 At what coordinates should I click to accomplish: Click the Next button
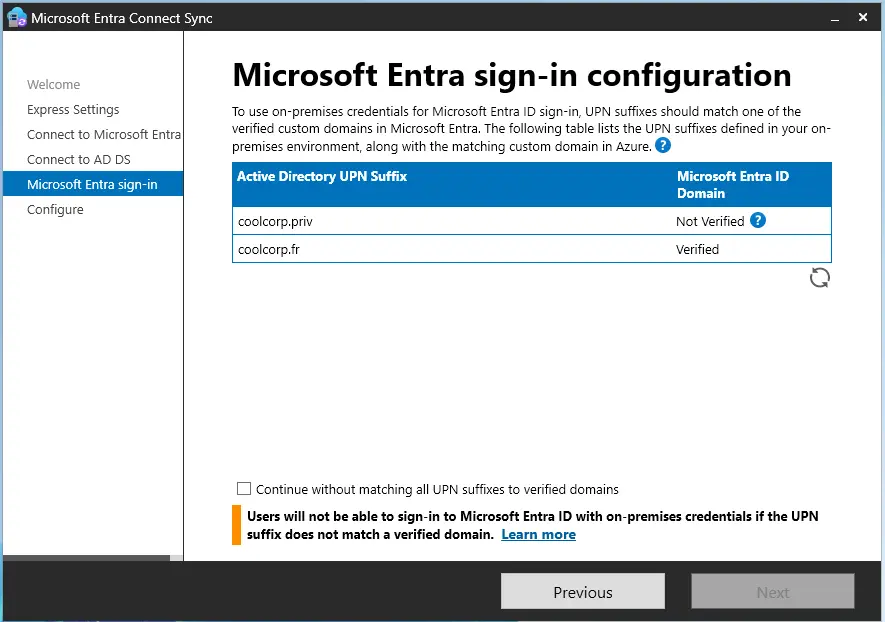(772, 592)
